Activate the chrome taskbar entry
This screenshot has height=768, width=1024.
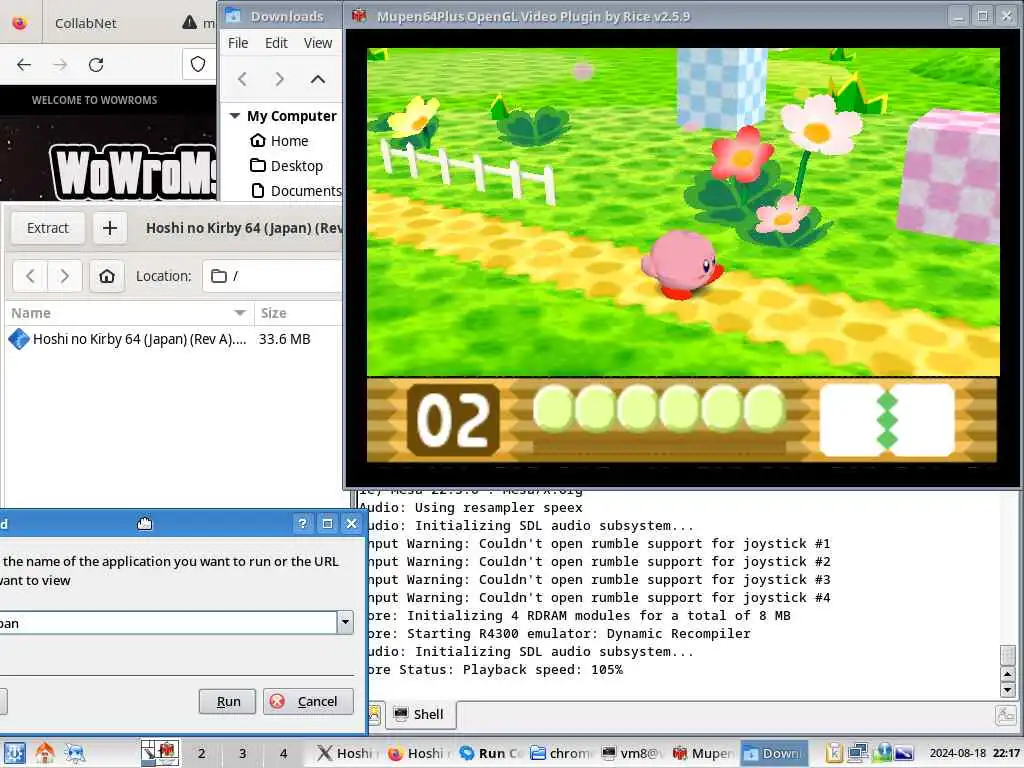[560, 753]
